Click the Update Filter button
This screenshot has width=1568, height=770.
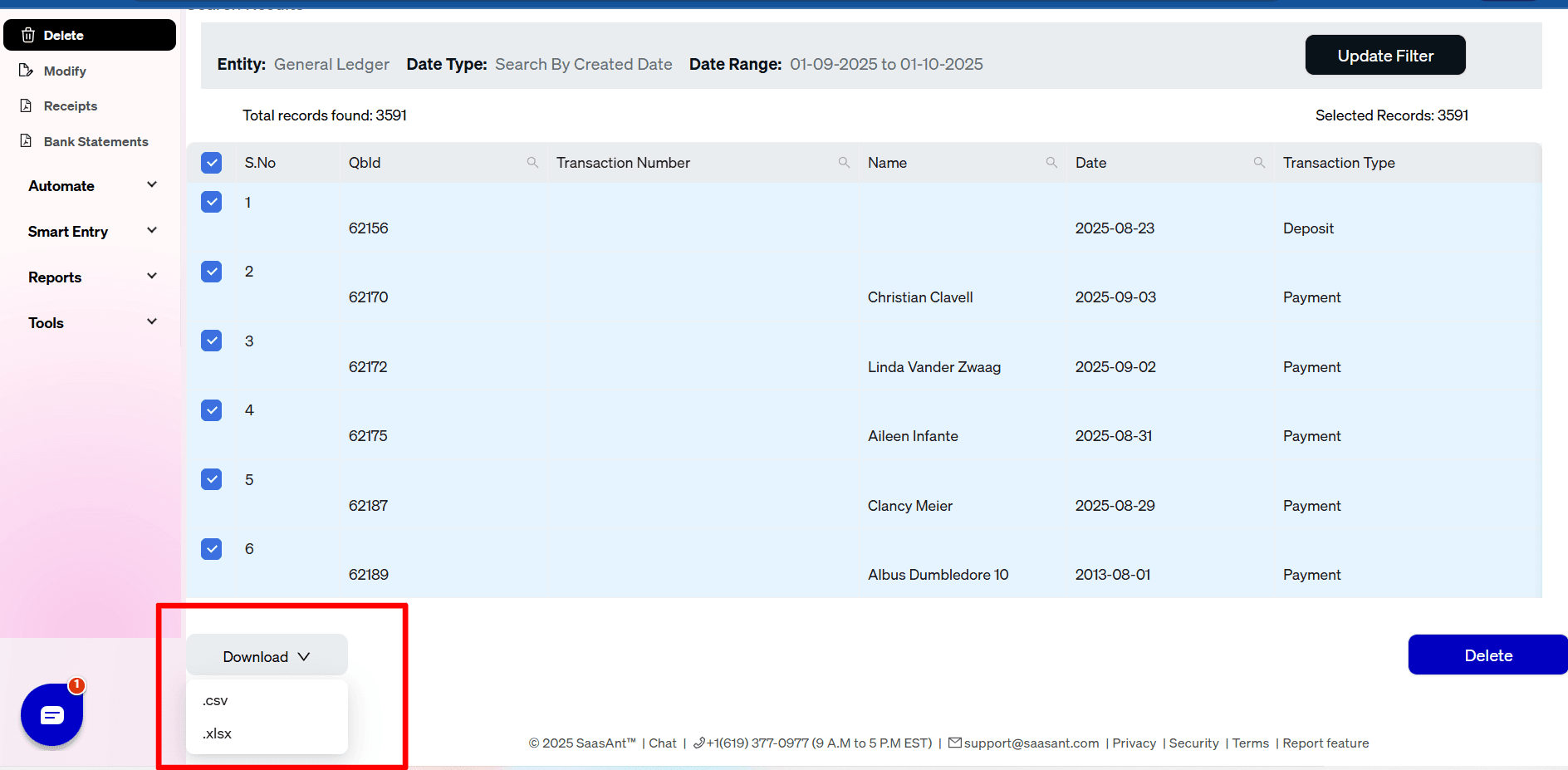tap(1384, 56)
